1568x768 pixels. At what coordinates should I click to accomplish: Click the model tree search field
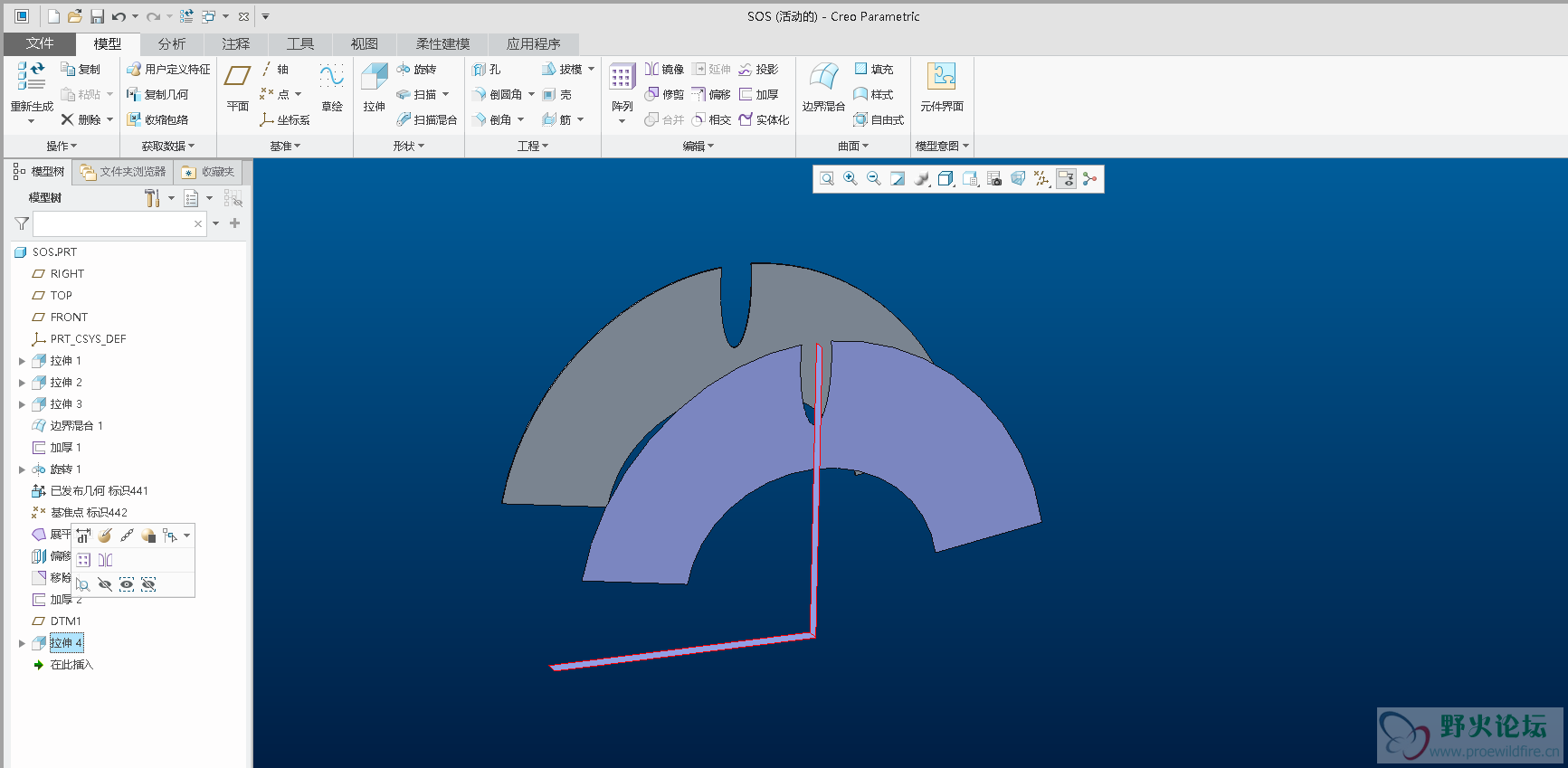pyautogui.click(x=119, y=223)
